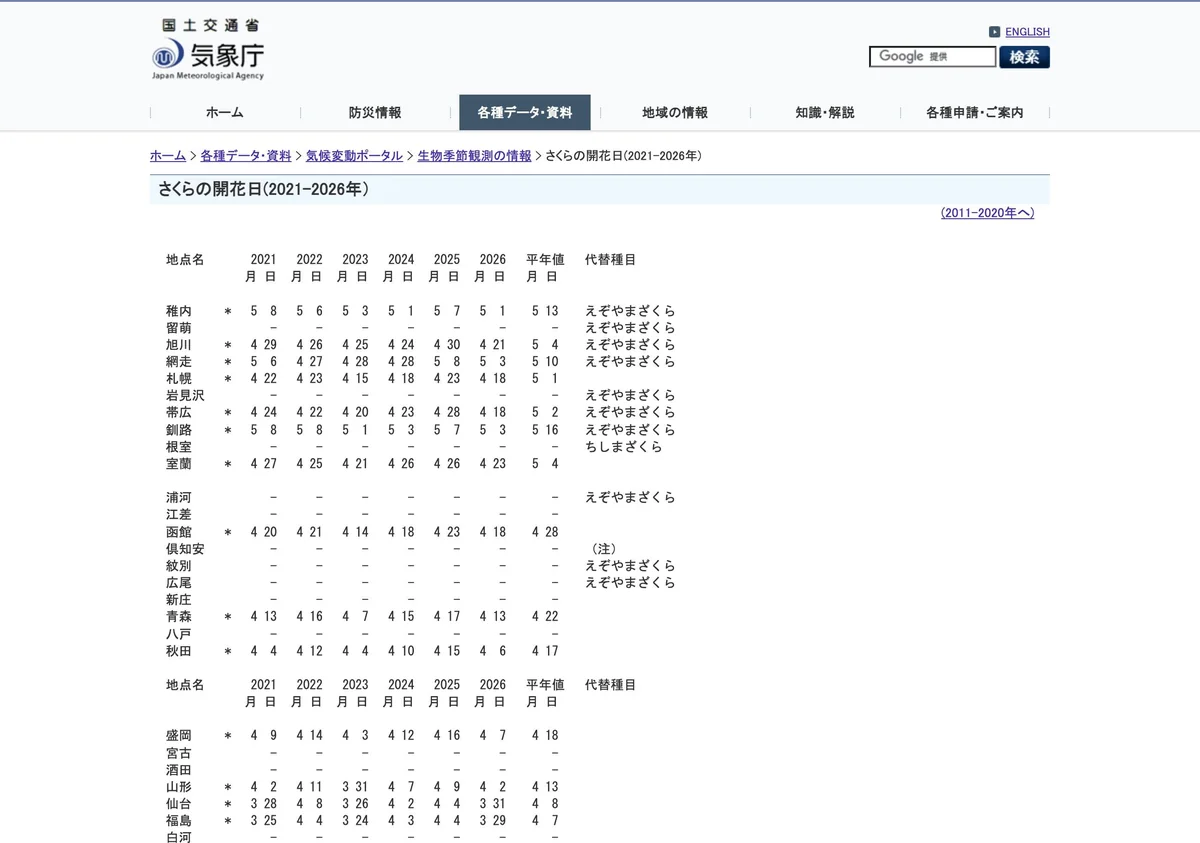Click ちしまざくら in the 根室 row
Viewport: 1200px width, 843px height.
[x=624, y=447]
